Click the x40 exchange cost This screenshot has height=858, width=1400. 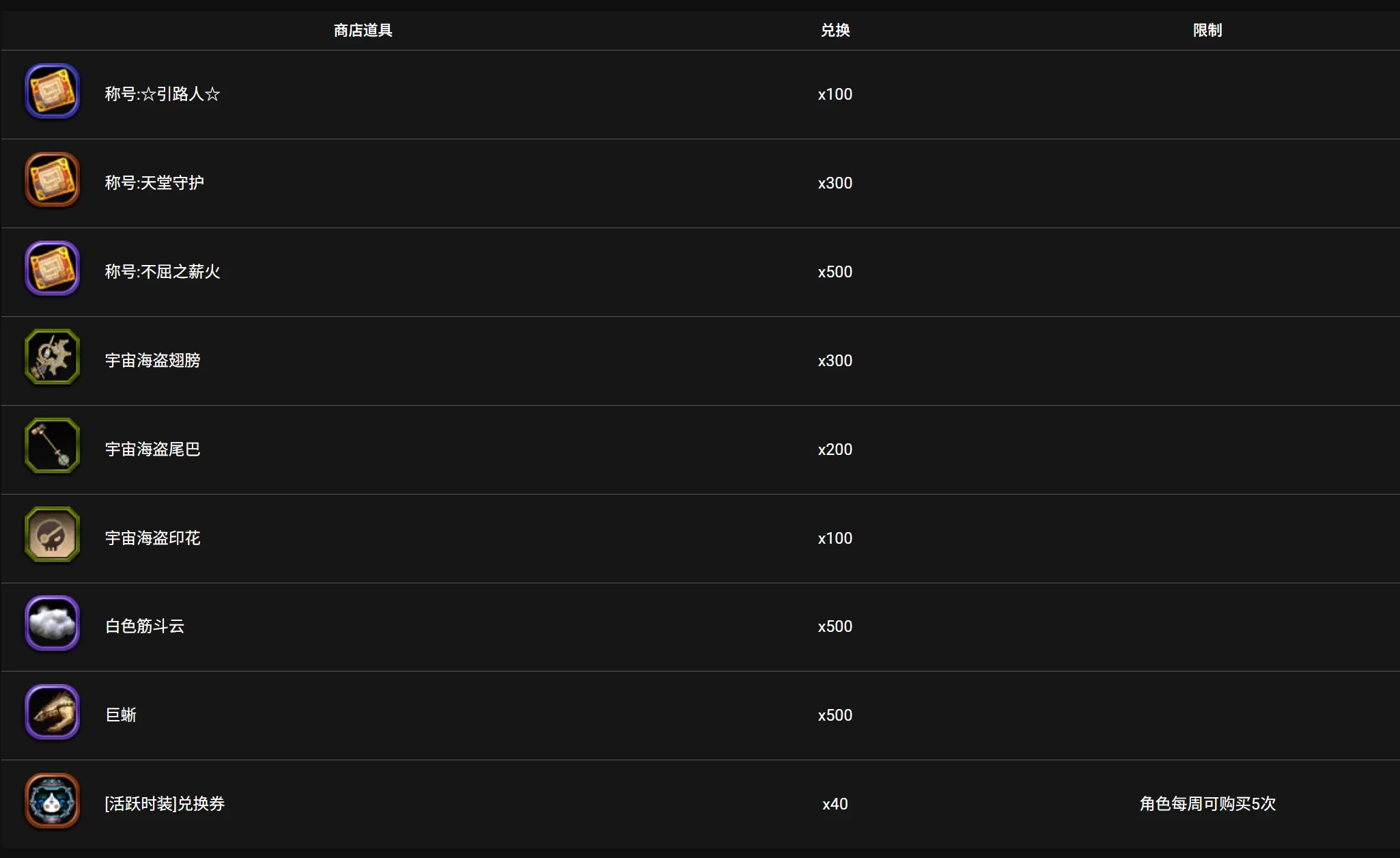(835, 804)
